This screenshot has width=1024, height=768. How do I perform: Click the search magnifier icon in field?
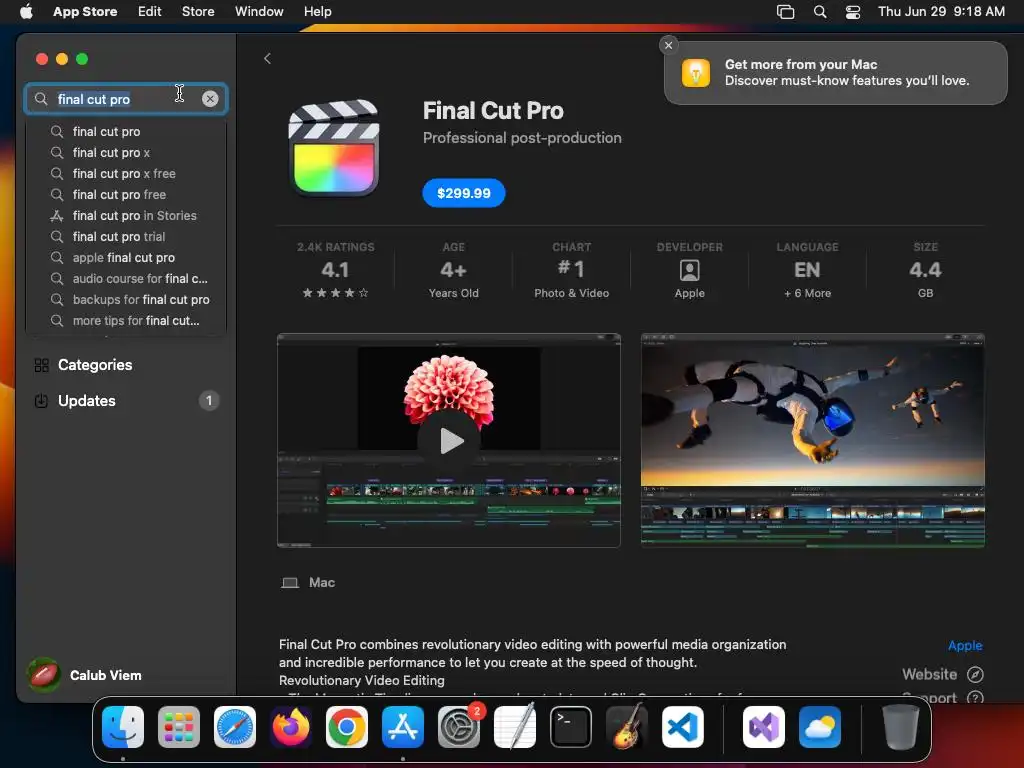pyautogui.click(x=41, y=99)
